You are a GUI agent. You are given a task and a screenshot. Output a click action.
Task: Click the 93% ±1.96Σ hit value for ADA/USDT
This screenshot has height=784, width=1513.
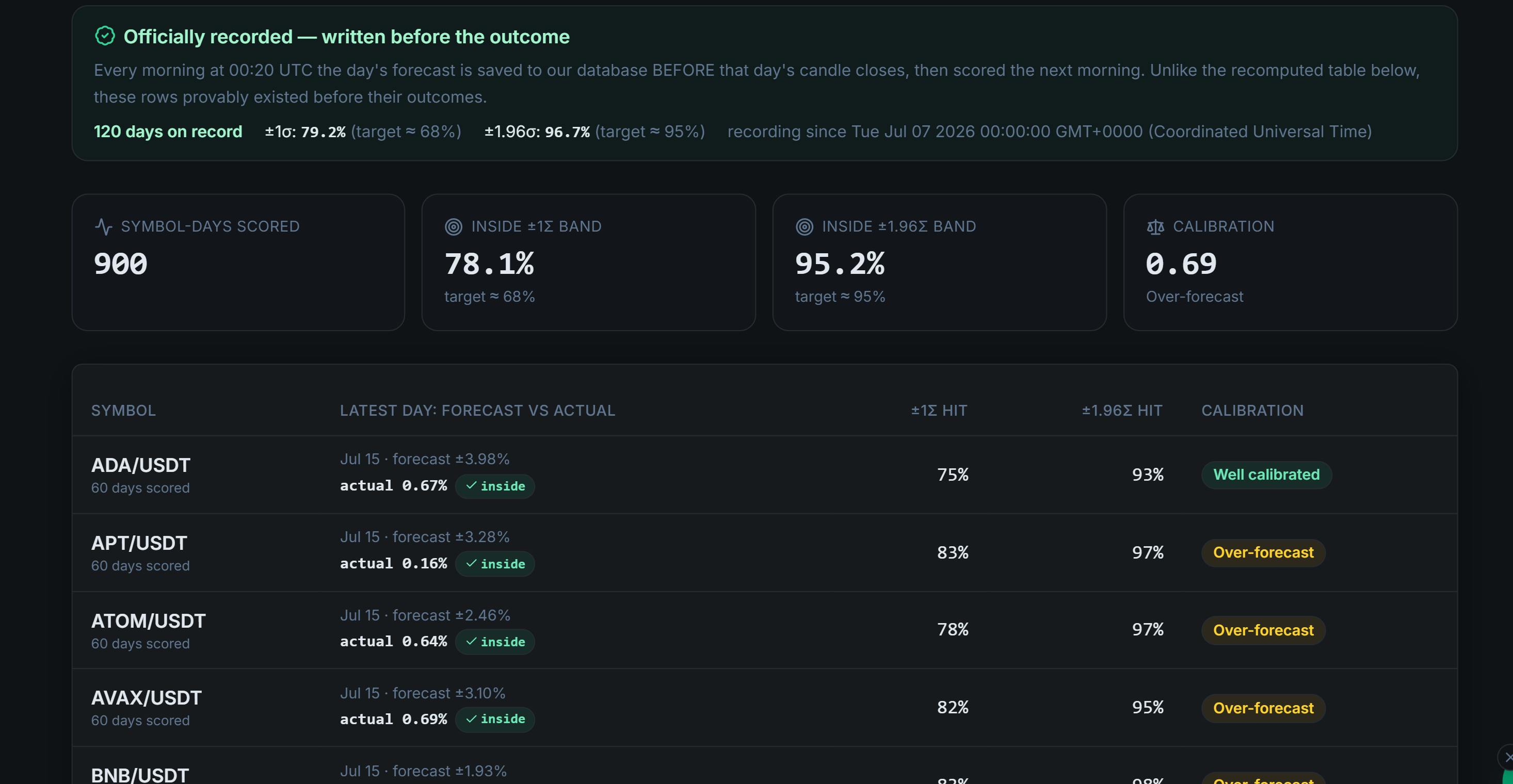[1148, 475]
